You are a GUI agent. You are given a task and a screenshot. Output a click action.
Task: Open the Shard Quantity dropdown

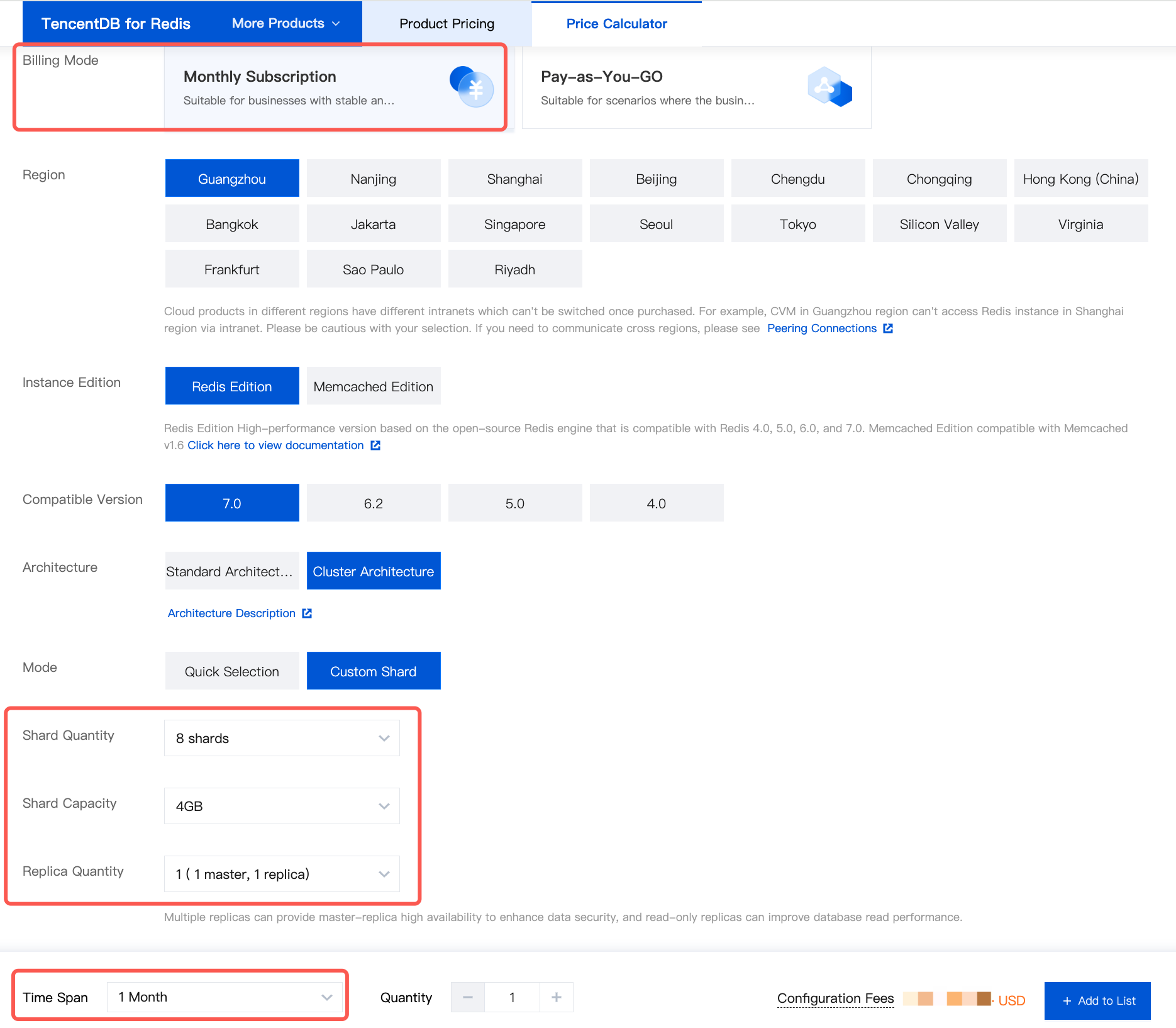pyautogui.click(x=282, y=738)
